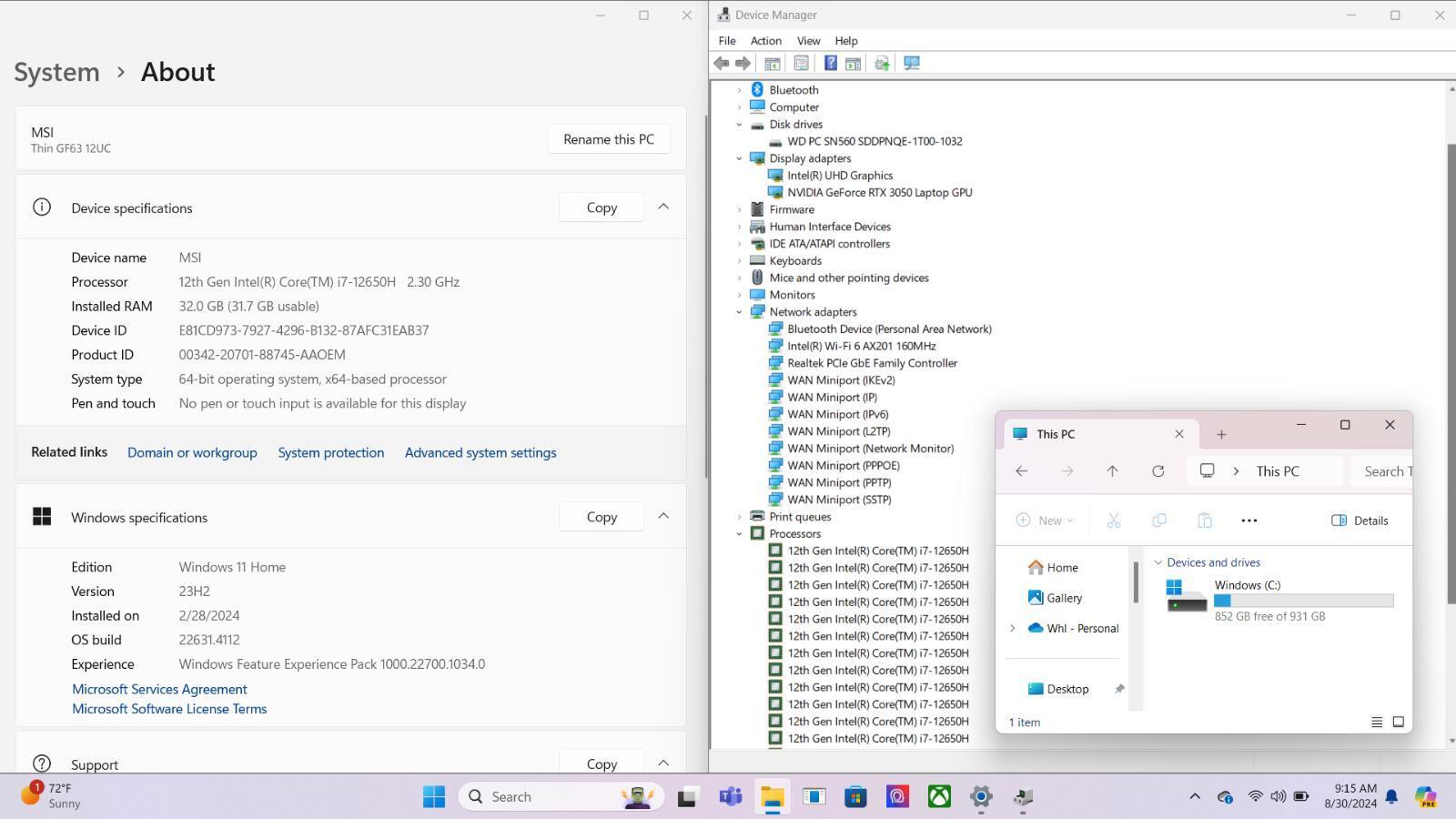Collapse the Device specifications section
1456x819 pixels.
pyautogui.click(x=663, y=207)
